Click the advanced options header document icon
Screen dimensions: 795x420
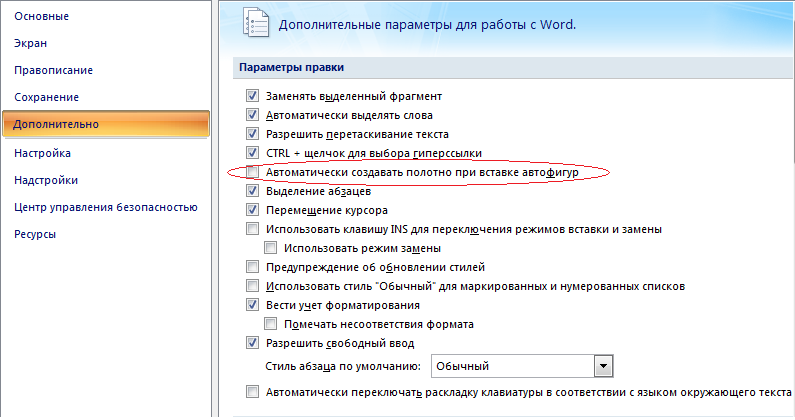[x=256, y=23]
